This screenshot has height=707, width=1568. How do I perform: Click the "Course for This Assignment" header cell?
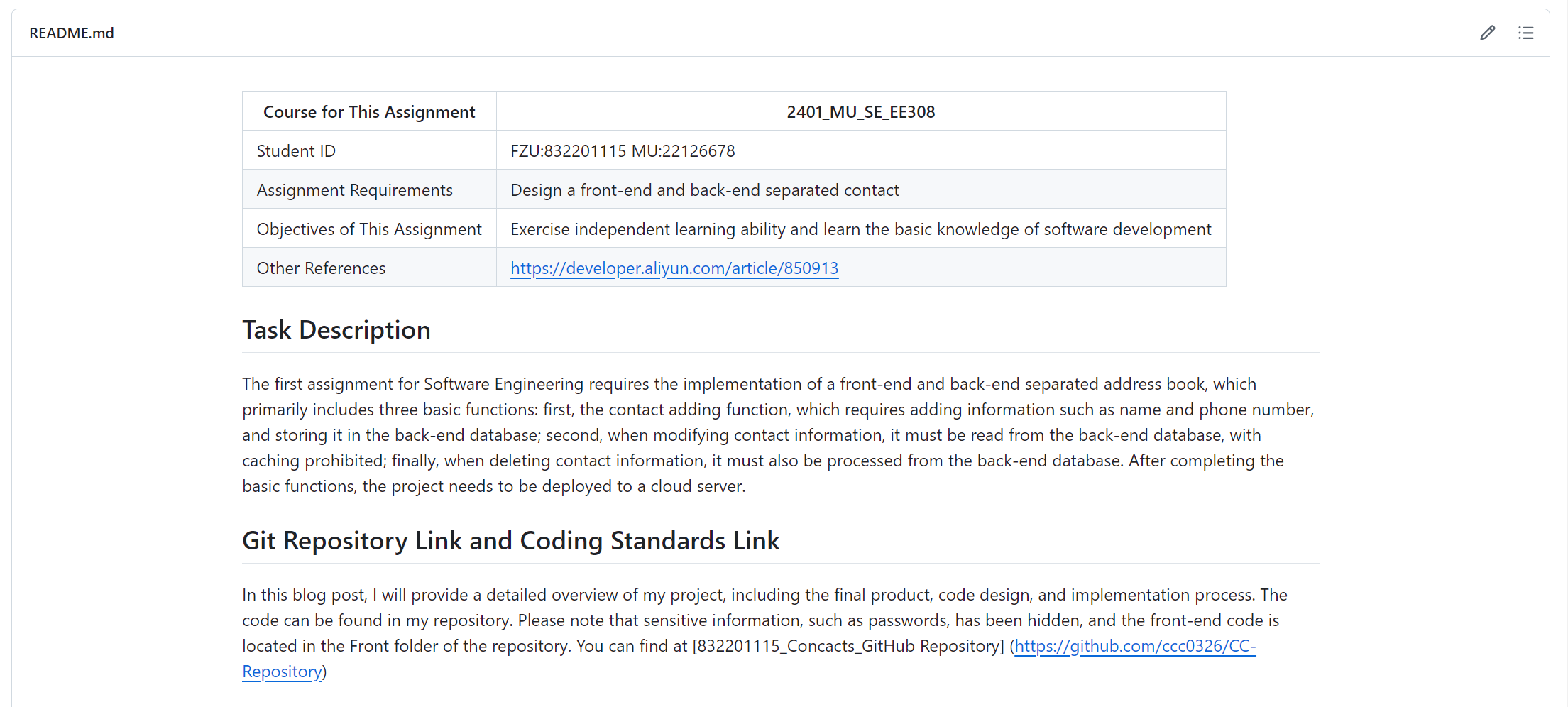pyautogui.click(x=369, y=112)
